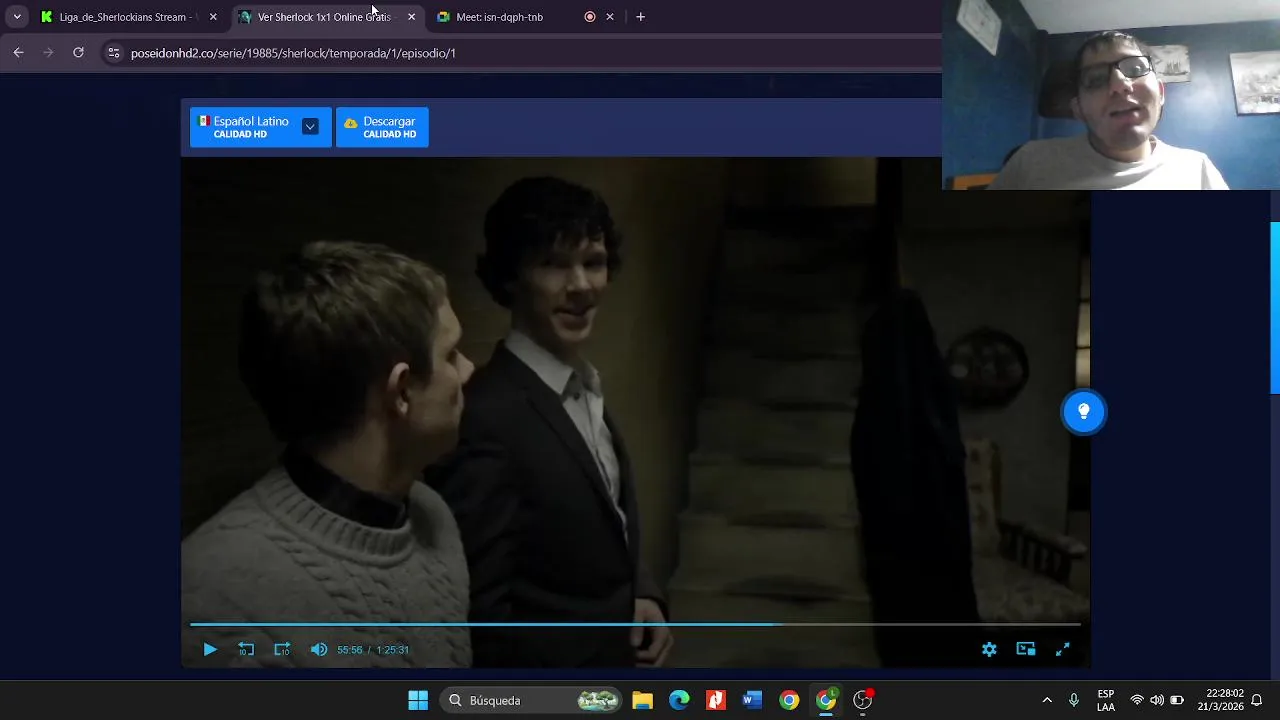The width and height of the screenshot is (1280, 720).
Task: Click the webcam overlay thumbnail
Action: 1111,95
